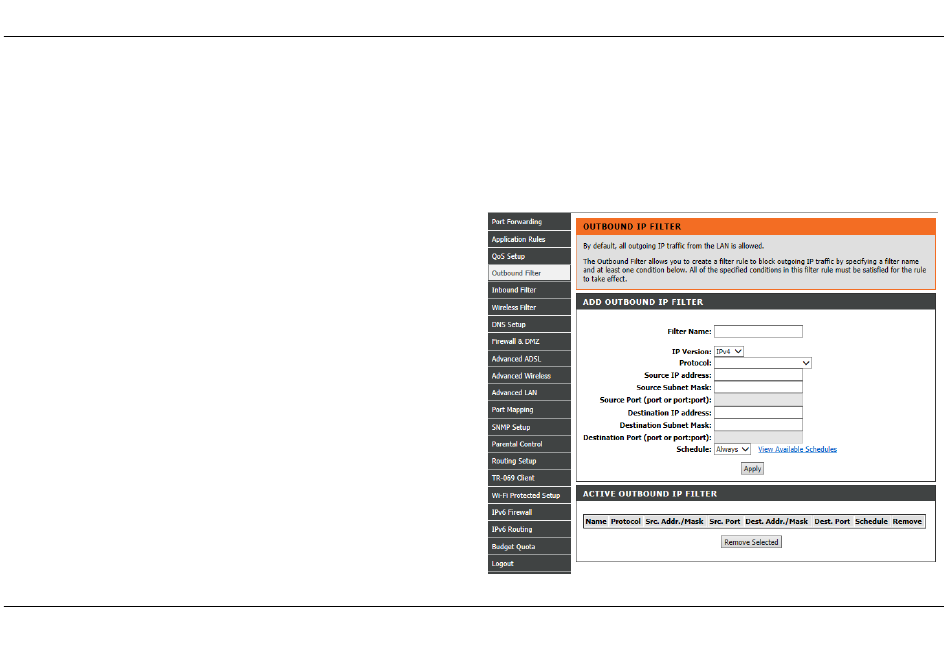The height and width of the screenshot is (655, 950).
Task: Click the Protocol column header
Action: [625, 522]
